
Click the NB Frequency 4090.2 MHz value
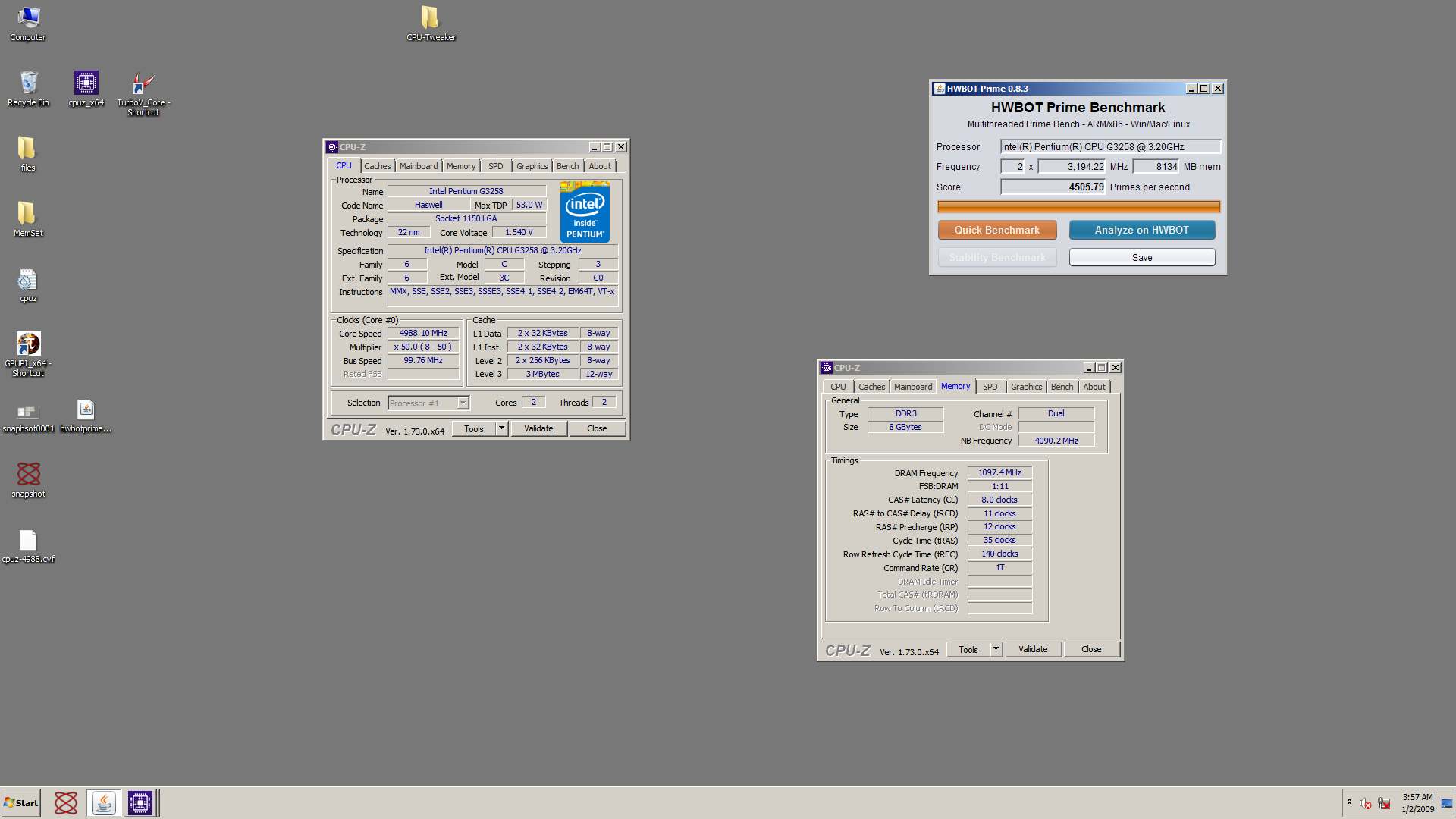coord(1056,441)
